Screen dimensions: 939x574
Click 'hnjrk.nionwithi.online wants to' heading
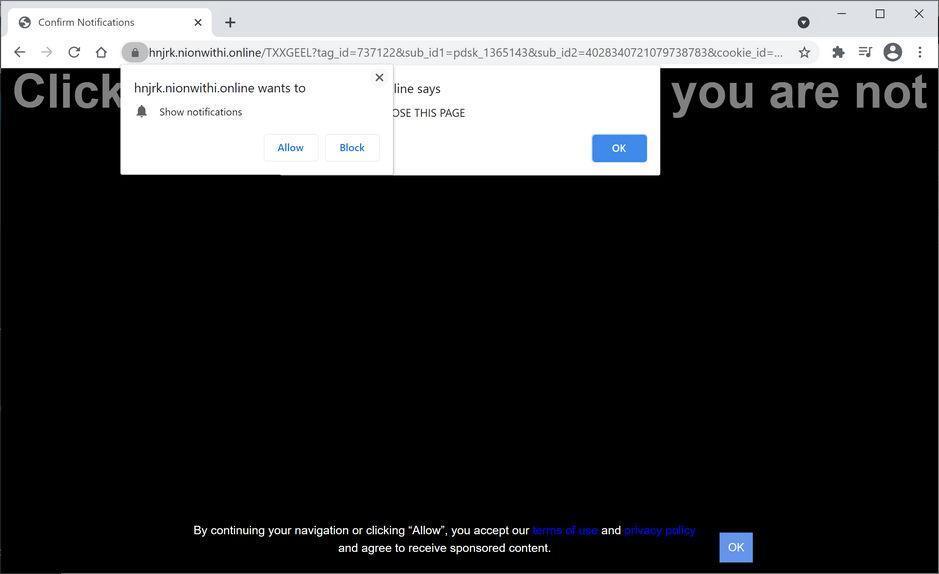[x=220, y=88]
